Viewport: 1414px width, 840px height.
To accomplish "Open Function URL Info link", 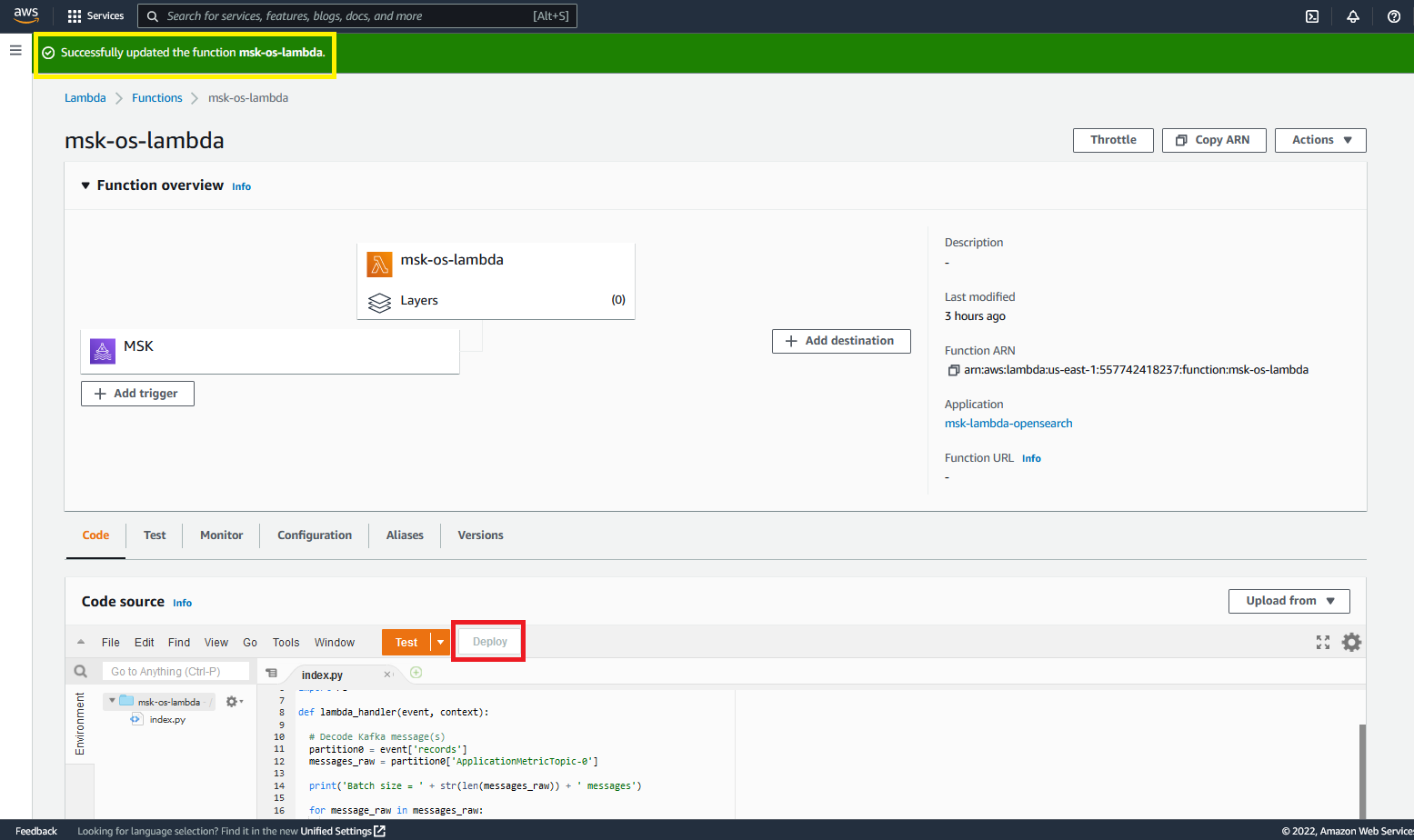I will tap(1031, 458).
